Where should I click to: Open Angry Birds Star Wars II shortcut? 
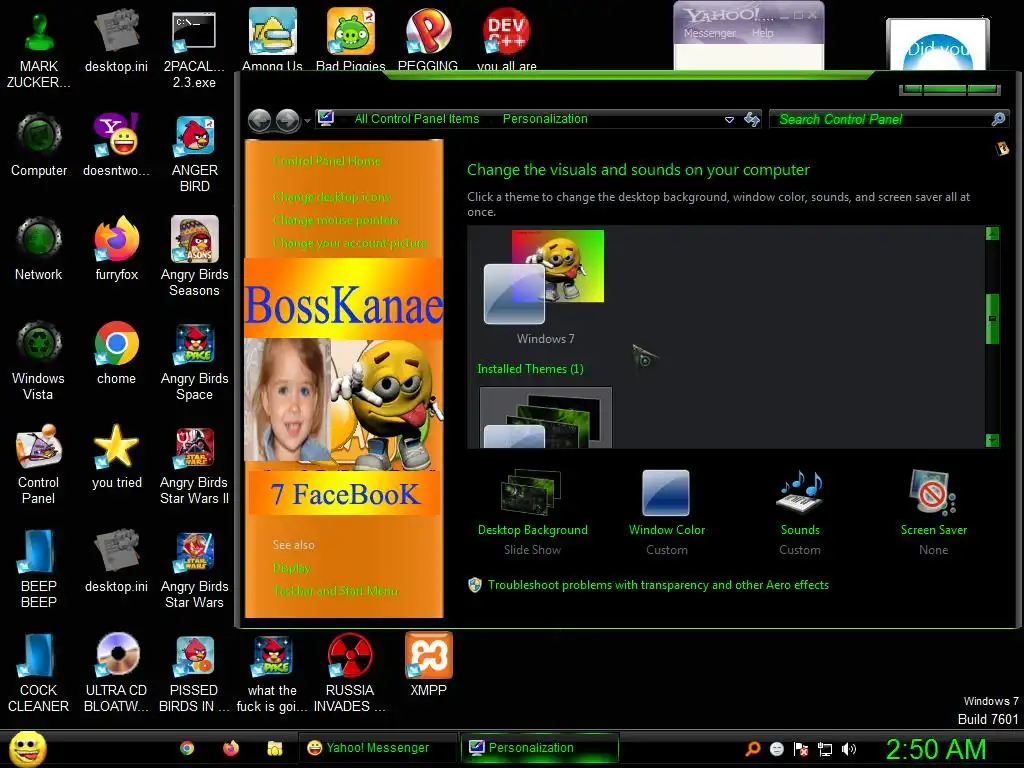click(194, 464)
